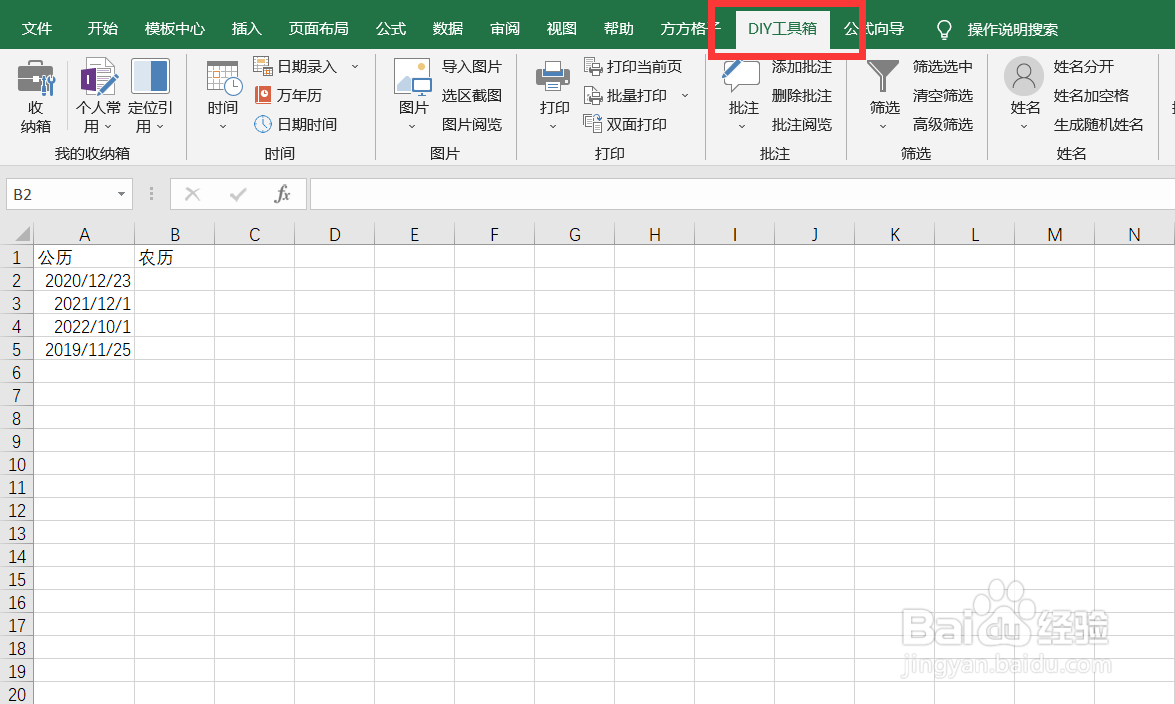This screenshot has width=1175, height=704.
Task: Open the 批注 comment icon
Action: 741,77
